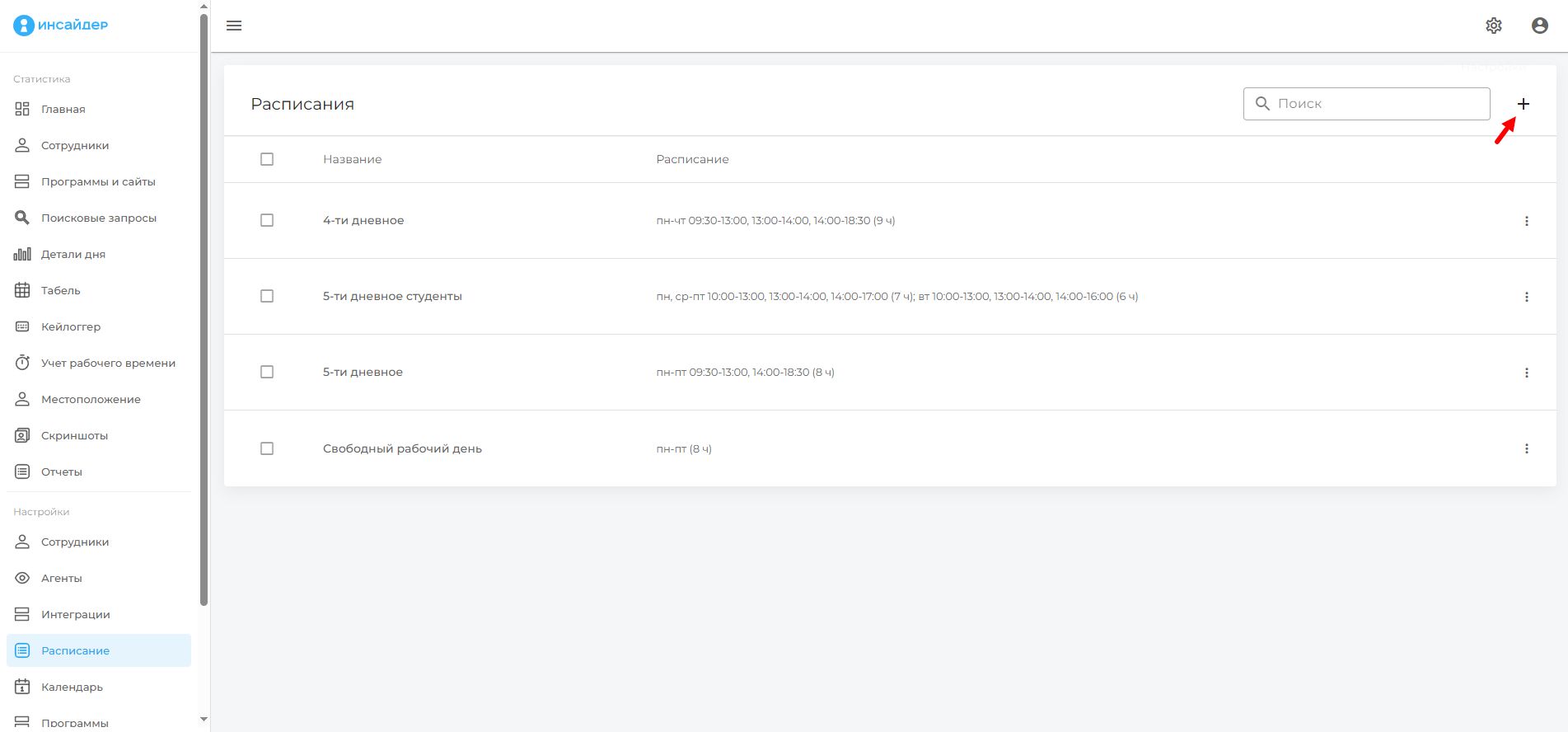The width and height of the screenshot is (1568, 732).
Task: Toggle the hamburger menu sidebar icon
Action: pyautogui.click(x=234, y=26)
